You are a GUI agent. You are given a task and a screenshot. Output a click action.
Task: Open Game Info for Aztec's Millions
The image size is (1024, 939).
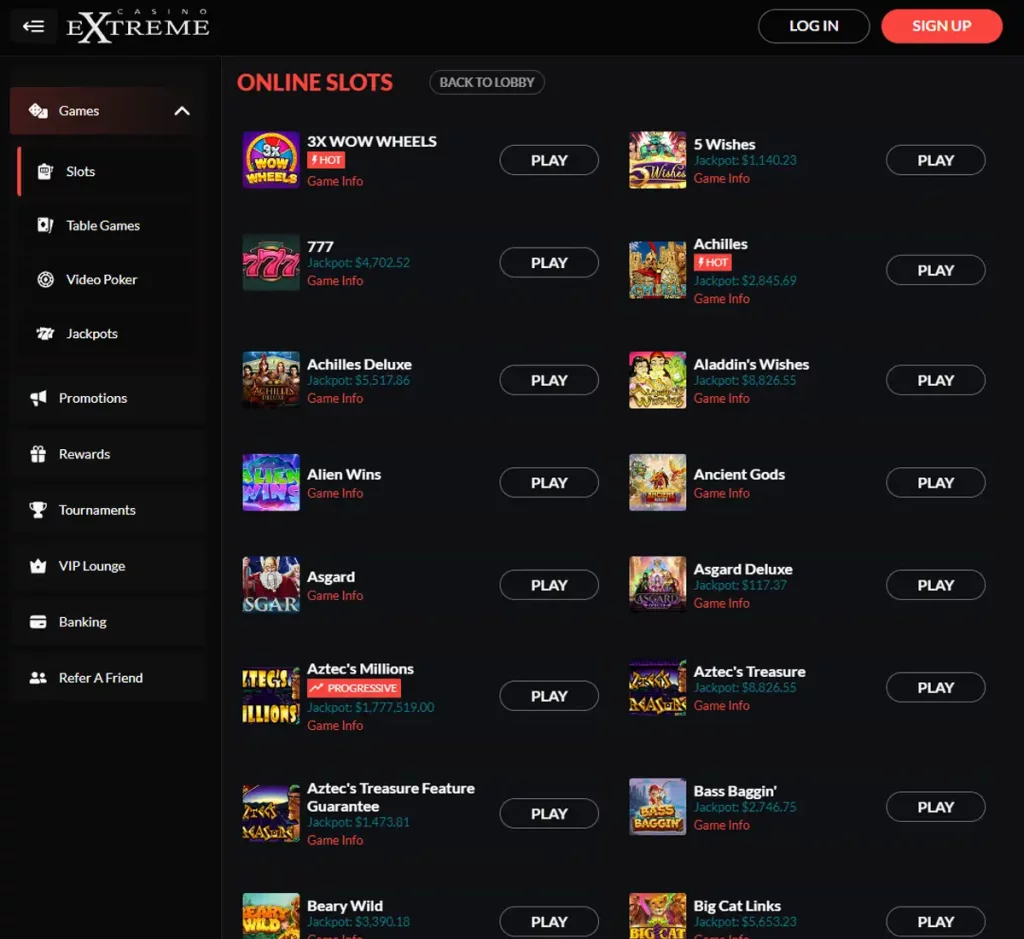(x=335, y=725)
